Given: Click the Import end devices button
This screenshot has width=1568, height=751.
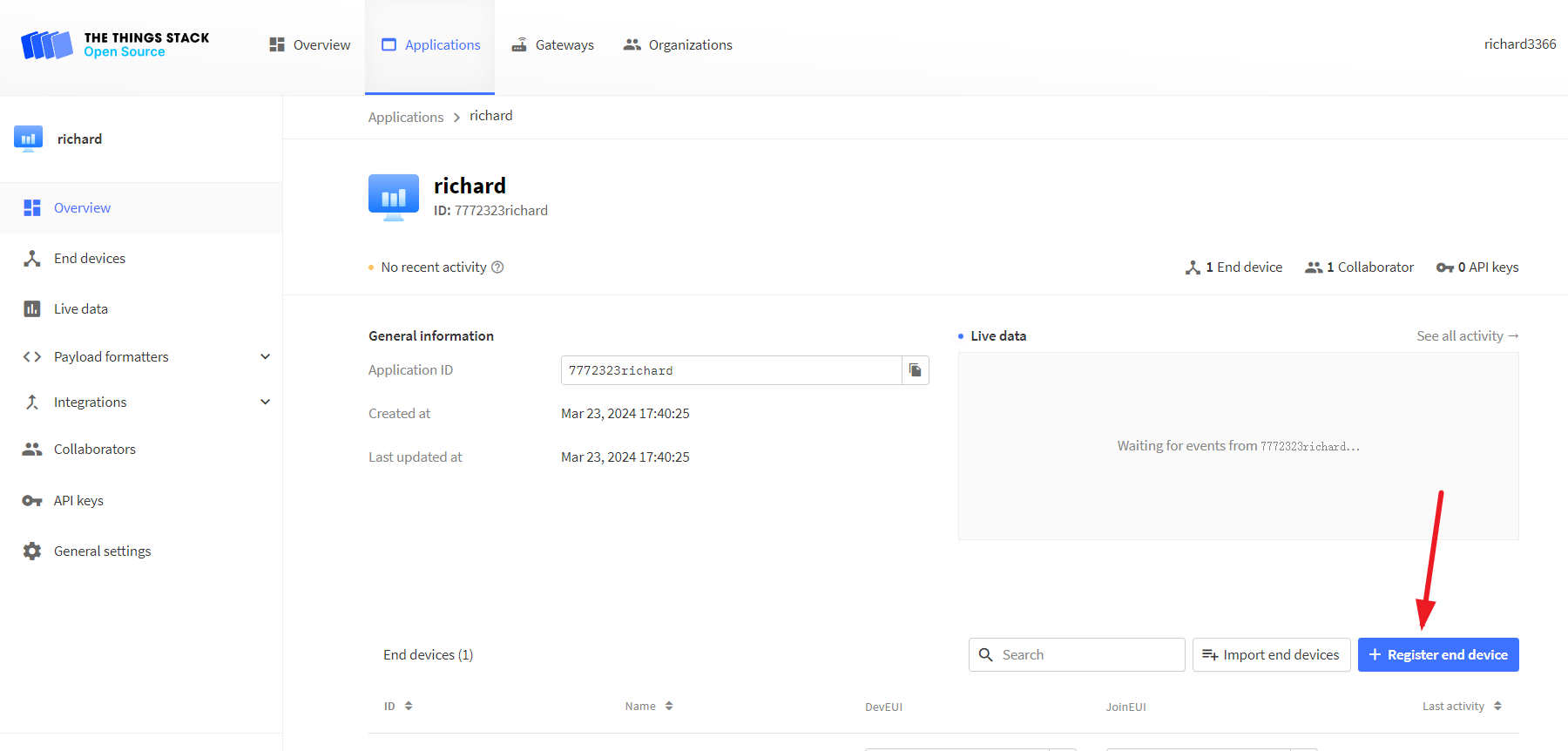Looking at the screenshot, I should [1271, 655].
